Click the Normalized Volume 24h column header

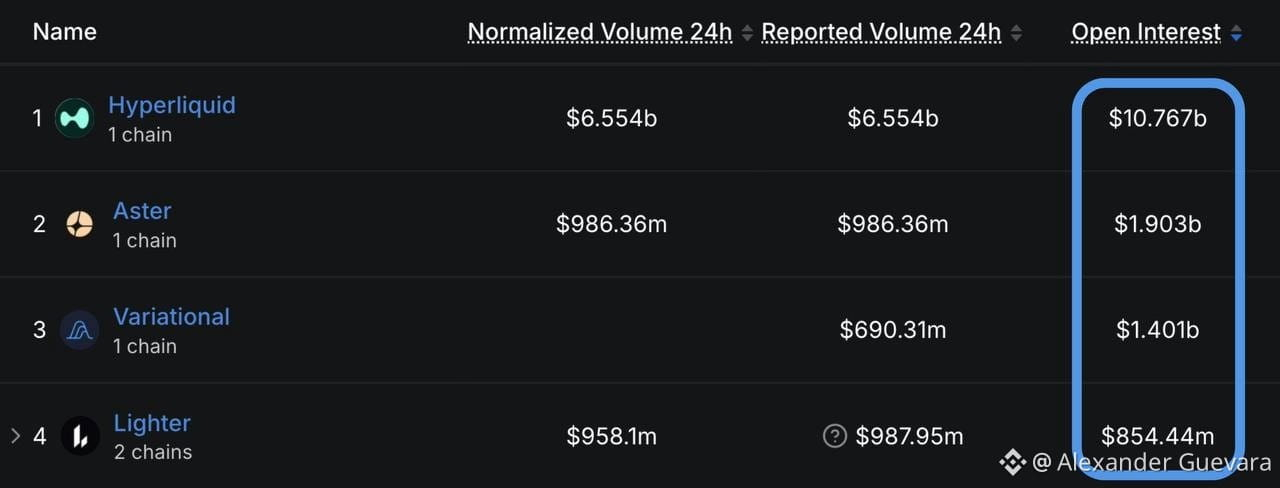point(600,32)
